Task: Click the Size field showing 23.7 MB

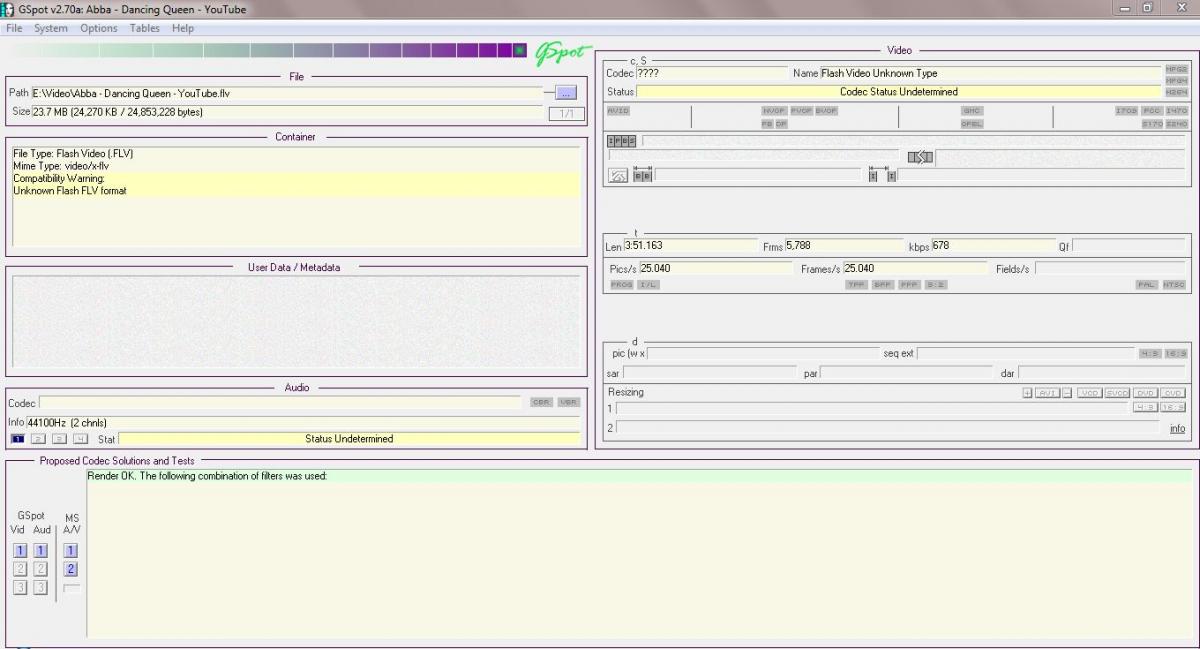Action: 288,112
